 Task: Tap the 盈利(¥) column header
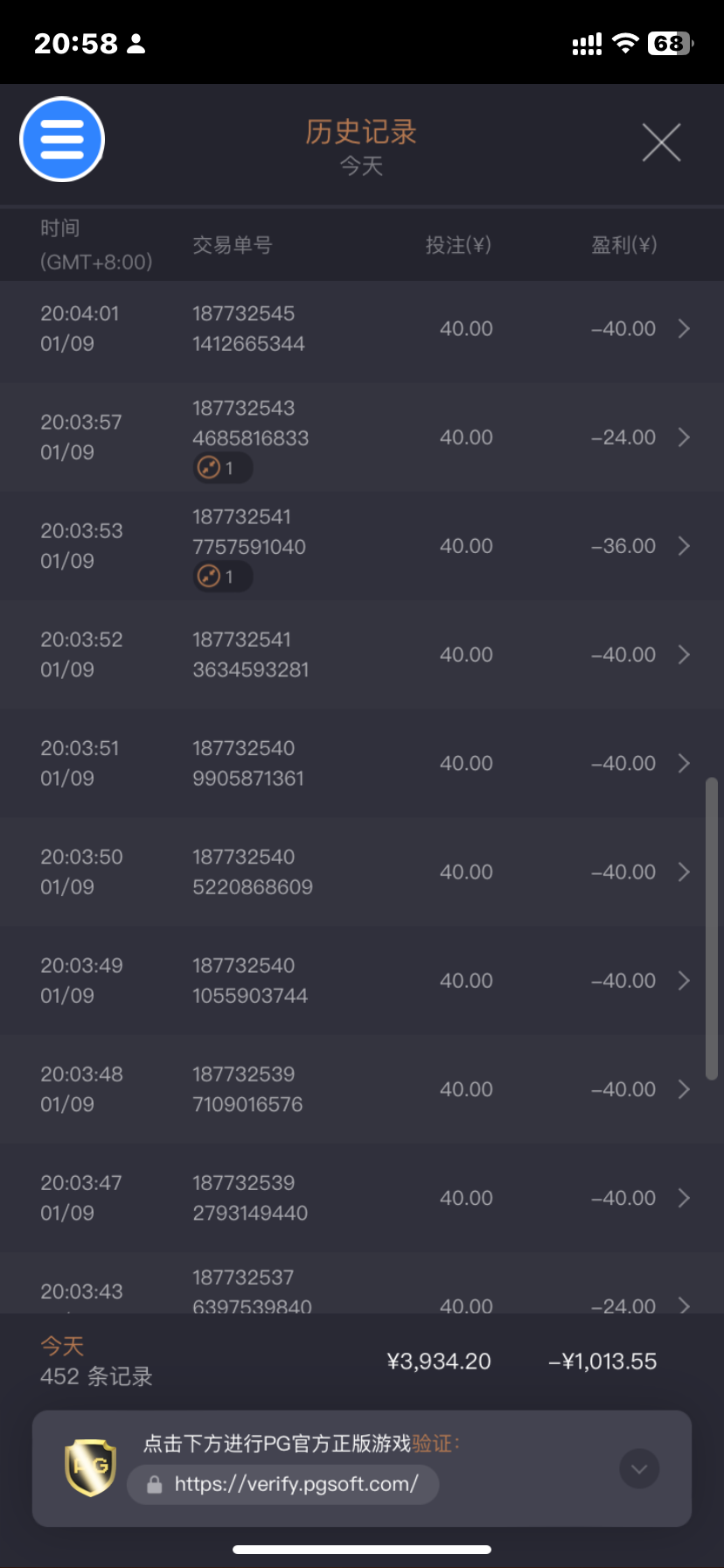tap(623, 245)
